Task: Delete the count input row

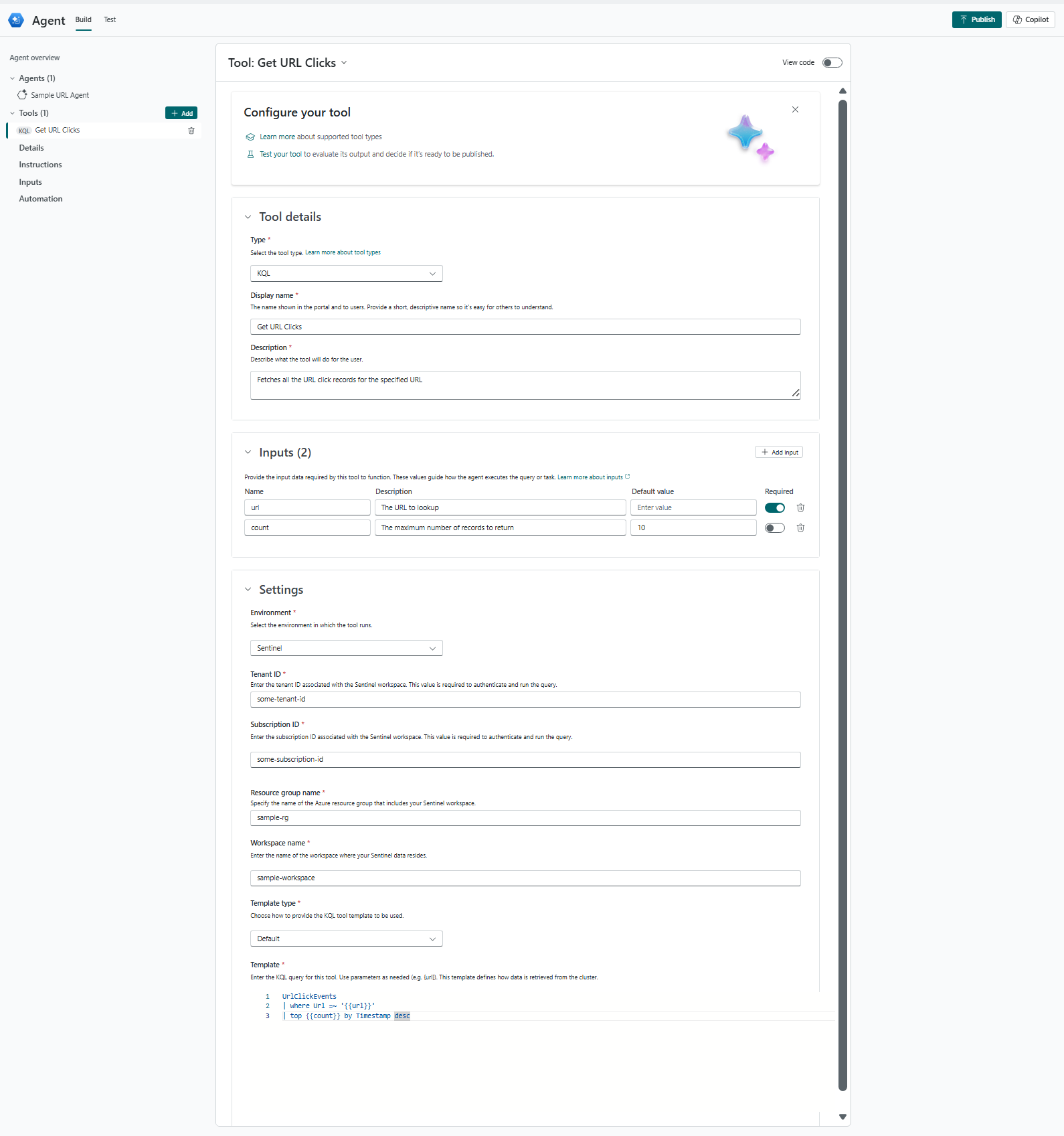Action: 800,528
